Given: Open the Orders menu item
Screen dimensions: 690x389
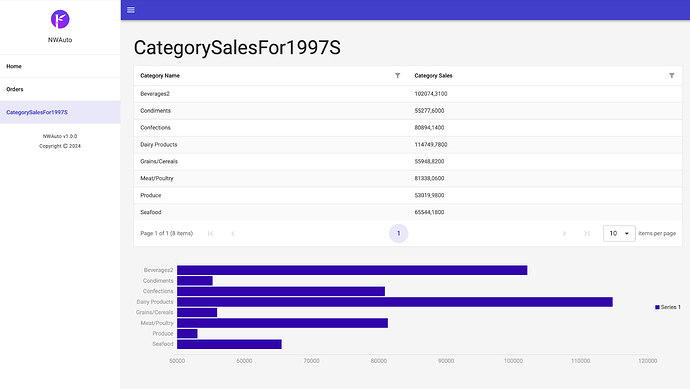Looking at the screenshot, I should pyautogui.click(x=60, y=89).
